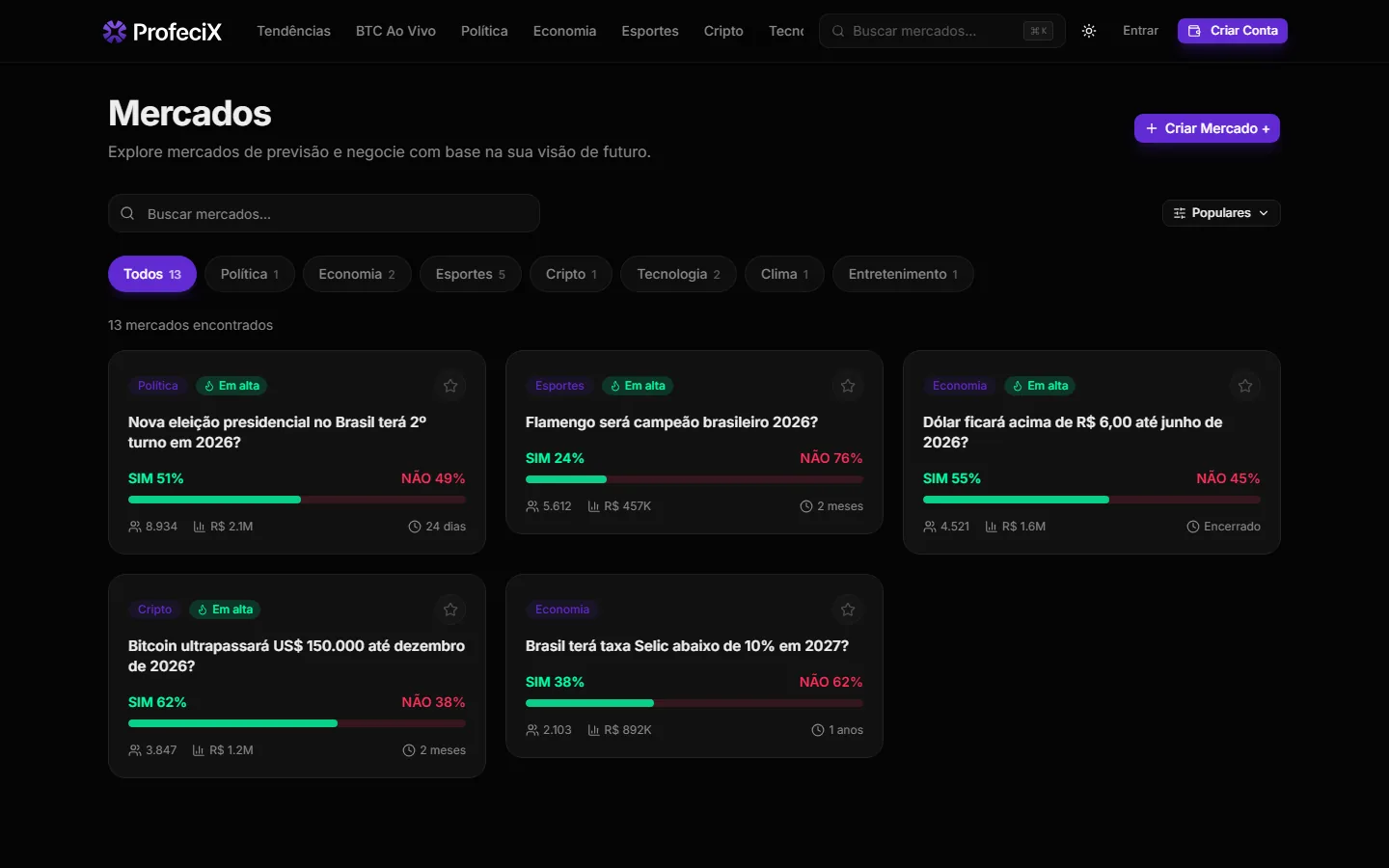
Task: Click the Esportes tag on Flamengo card
Action: click(x=559, y=386)
